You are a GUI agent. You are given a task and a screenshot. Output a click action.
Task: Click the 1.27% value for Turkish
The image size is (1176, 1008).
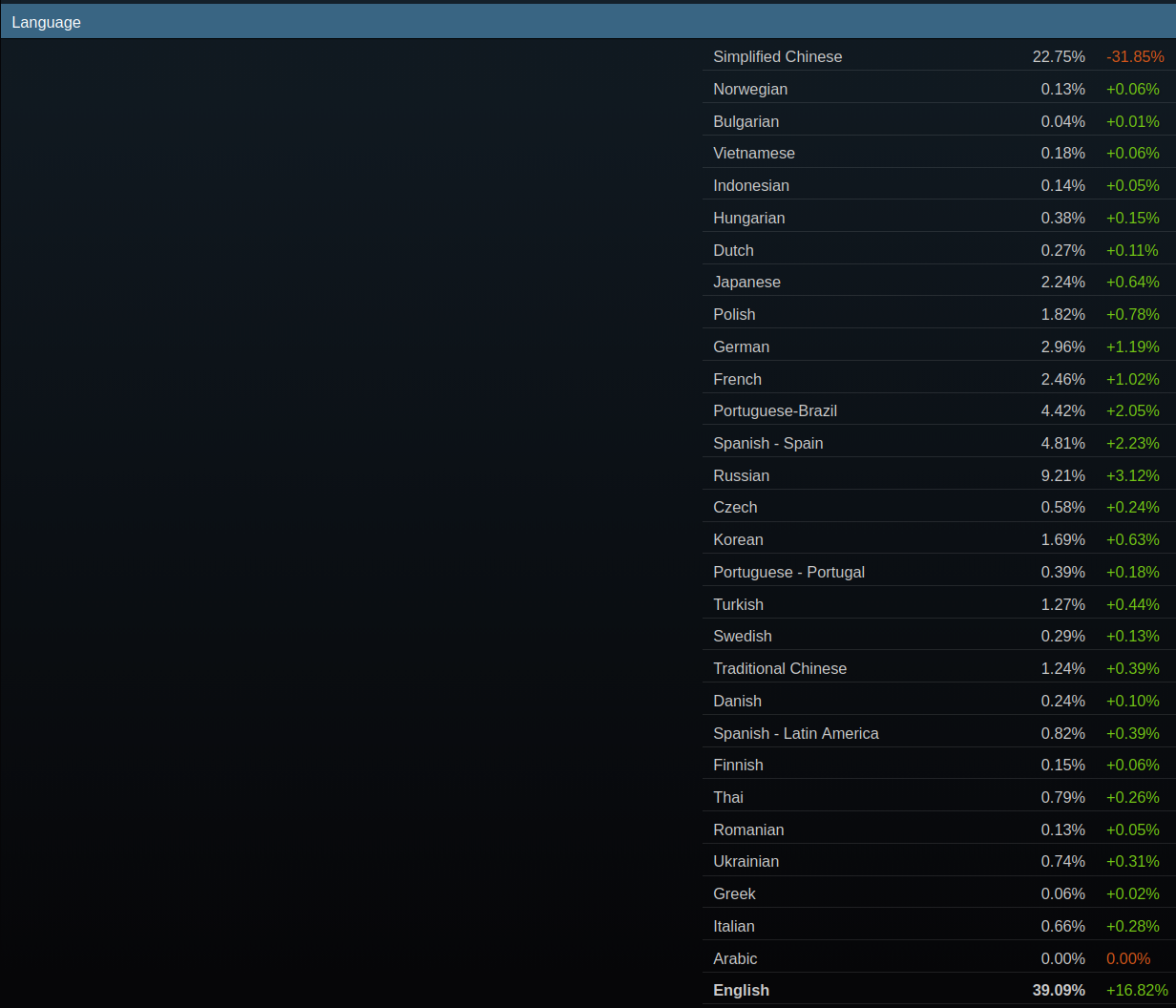pos(1063,604)
